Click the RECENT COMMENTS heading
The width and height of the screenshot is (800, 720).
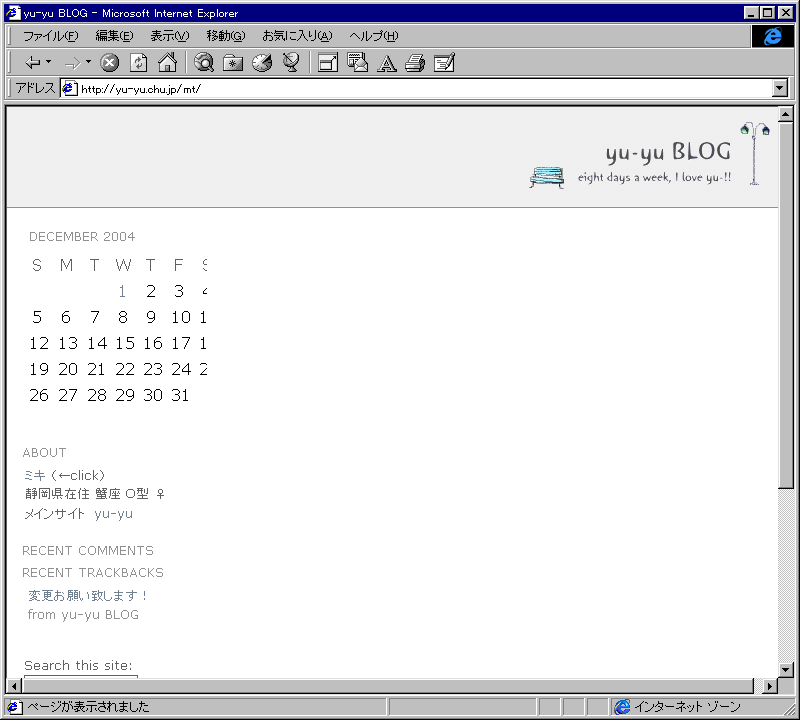[88, 551]
